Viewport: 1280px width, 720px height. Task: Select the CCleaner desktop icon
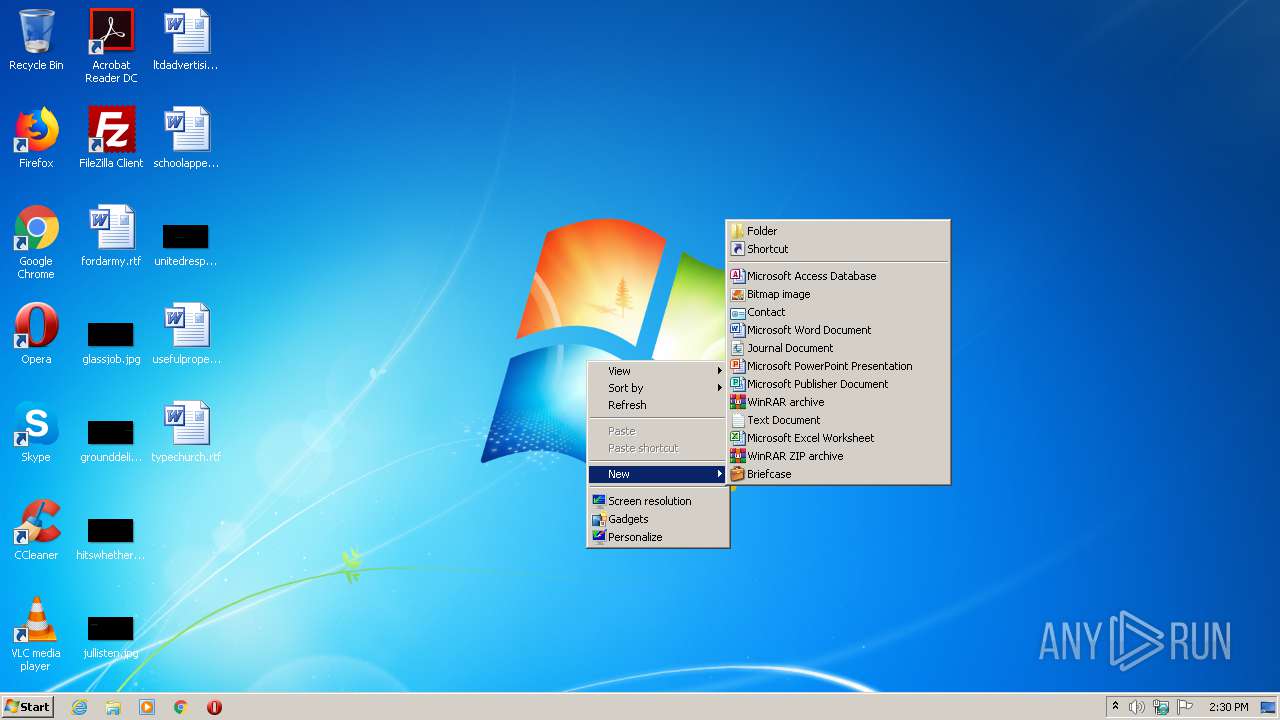tap(36, 530)
